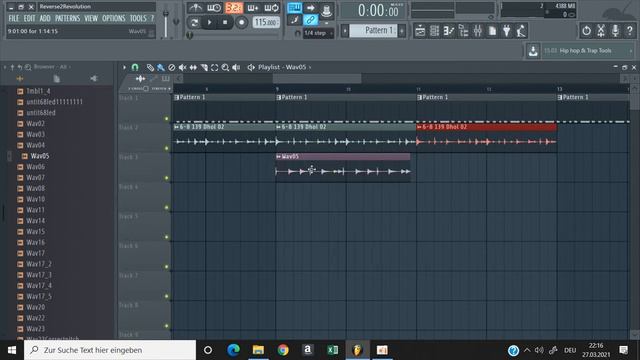This screenshot has height=360, width=640.
Task: Click the record button
Action: [x=241, y=22]
